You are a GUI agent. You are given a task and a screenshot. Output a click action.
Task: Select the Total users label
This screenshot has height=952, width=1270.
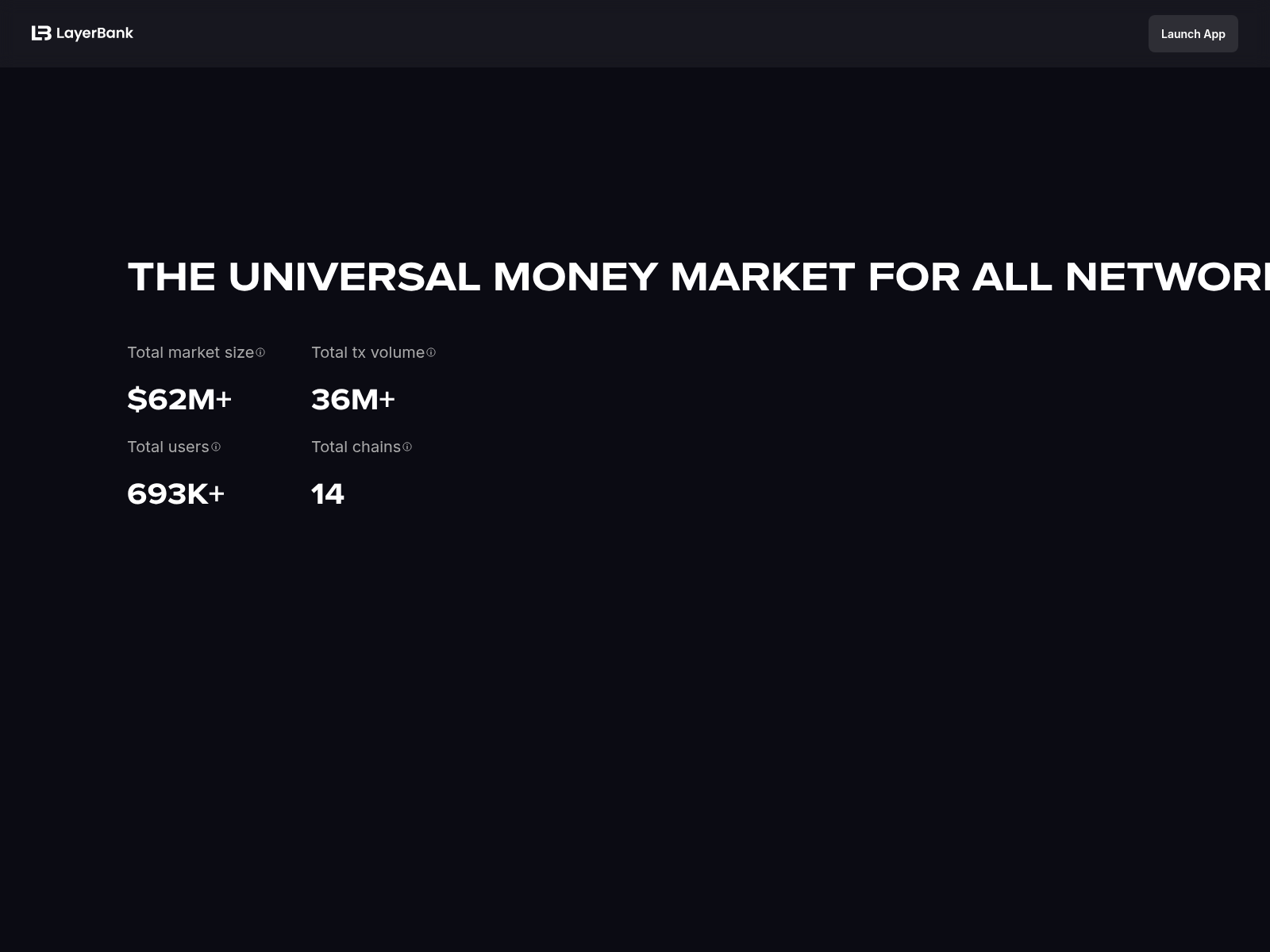(x=167, y=447)
